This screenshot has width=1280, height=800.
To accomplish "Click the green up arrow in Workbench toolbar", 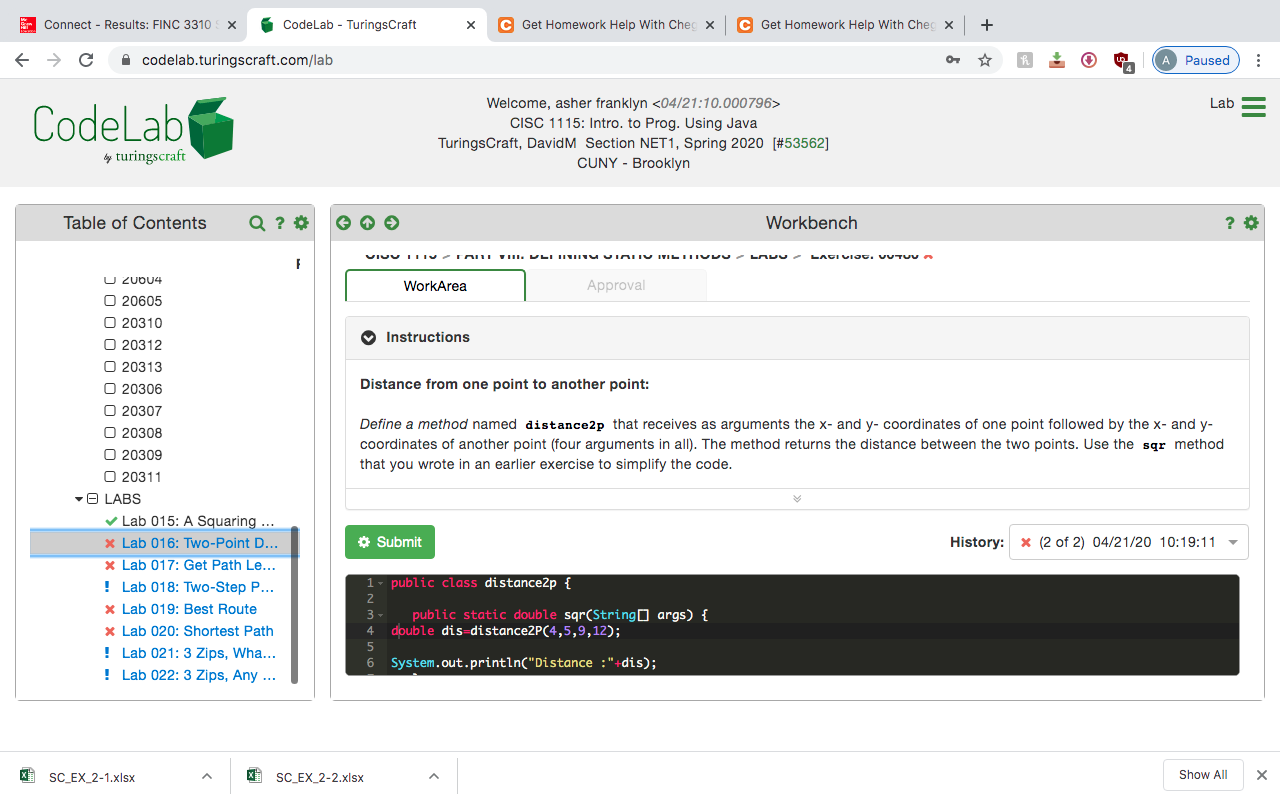I will point(367,222).
